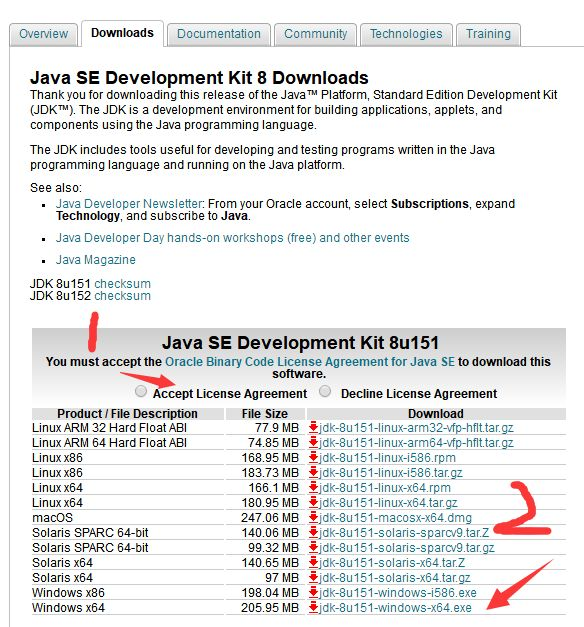Open JDK 8u151 checksum link

tap(122, 284)
